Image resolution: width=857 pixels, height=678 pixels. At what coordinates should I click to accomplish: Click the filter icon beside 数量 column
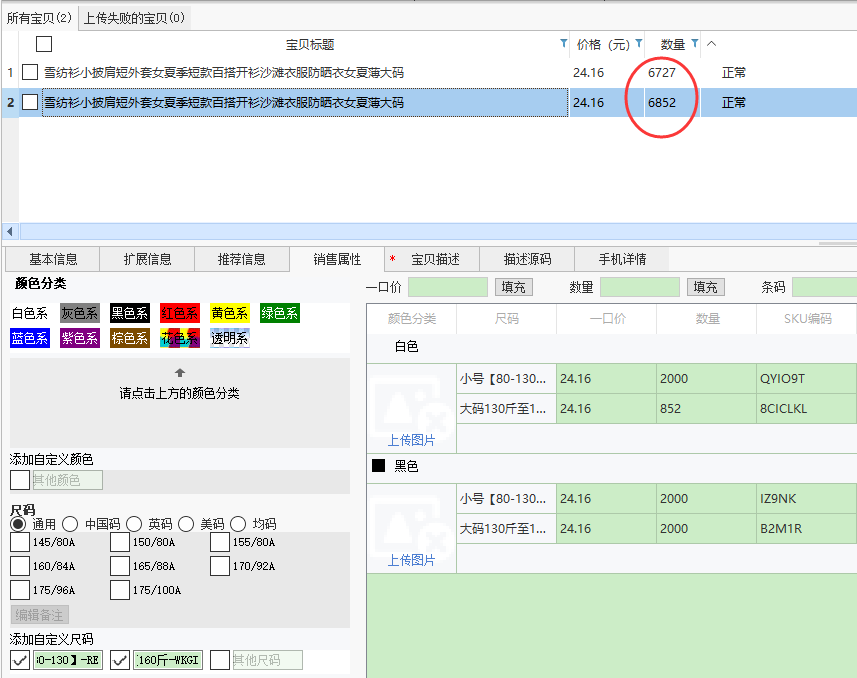click(694, 44)
